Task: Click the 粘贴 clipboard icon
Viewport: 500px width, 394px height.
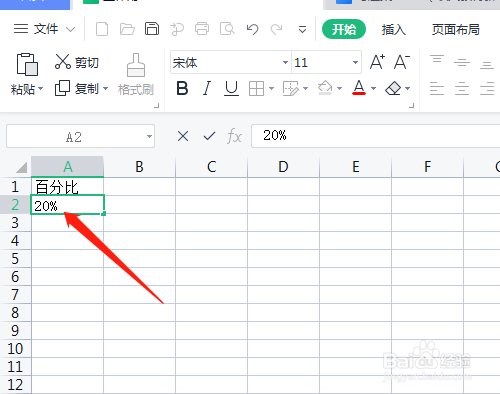Action: (27, 64)
